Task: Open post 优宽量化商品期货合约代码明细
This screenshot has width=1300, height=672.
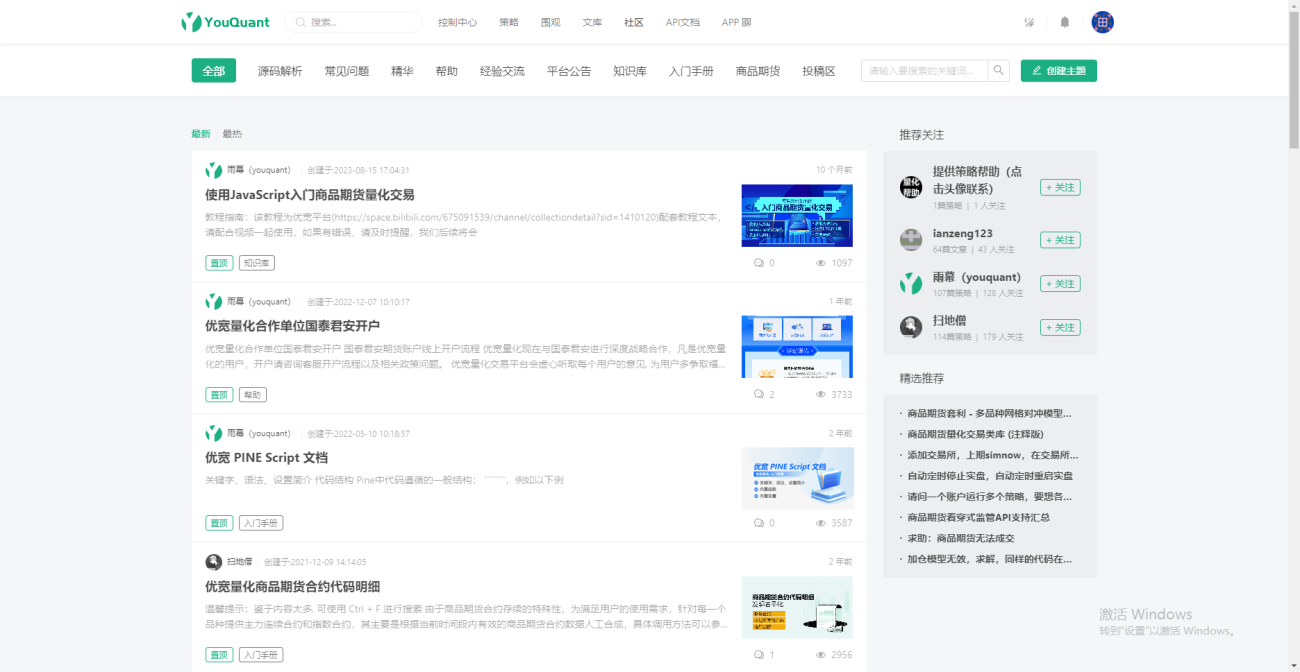Action: 292,587
